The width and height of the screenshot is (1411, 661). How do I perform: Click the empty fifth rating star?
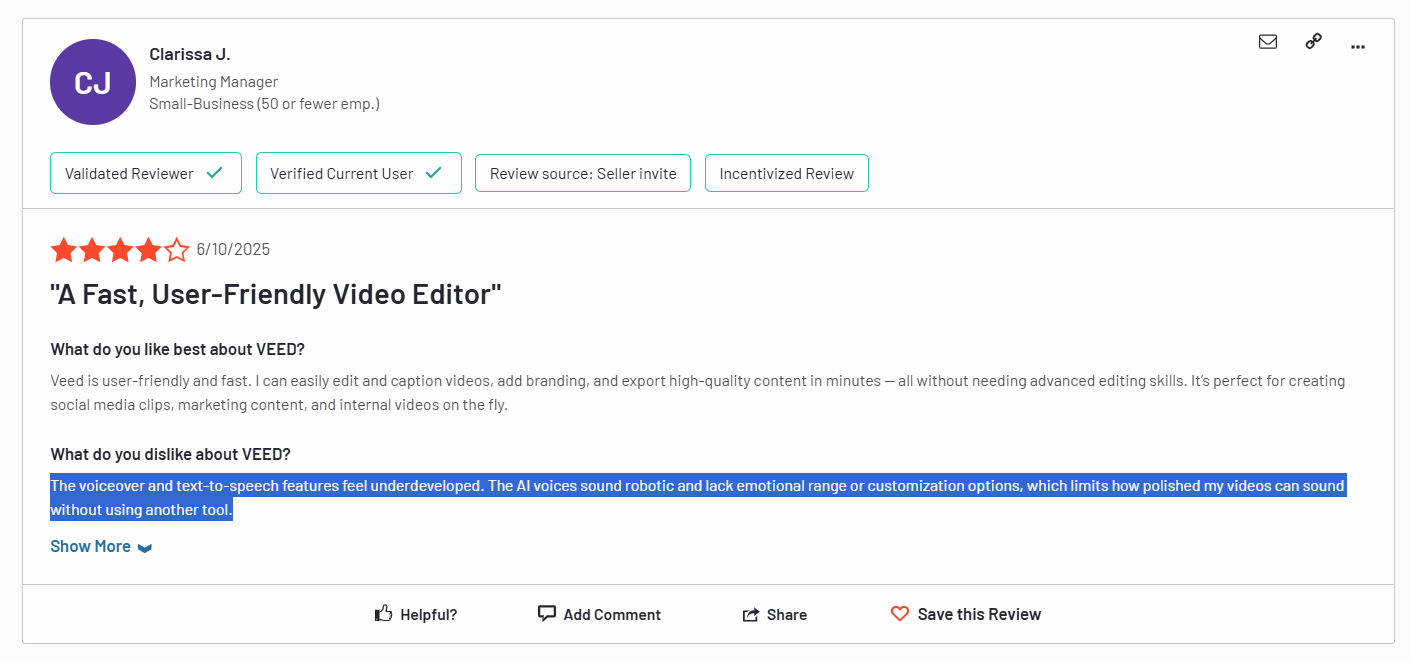177,250
